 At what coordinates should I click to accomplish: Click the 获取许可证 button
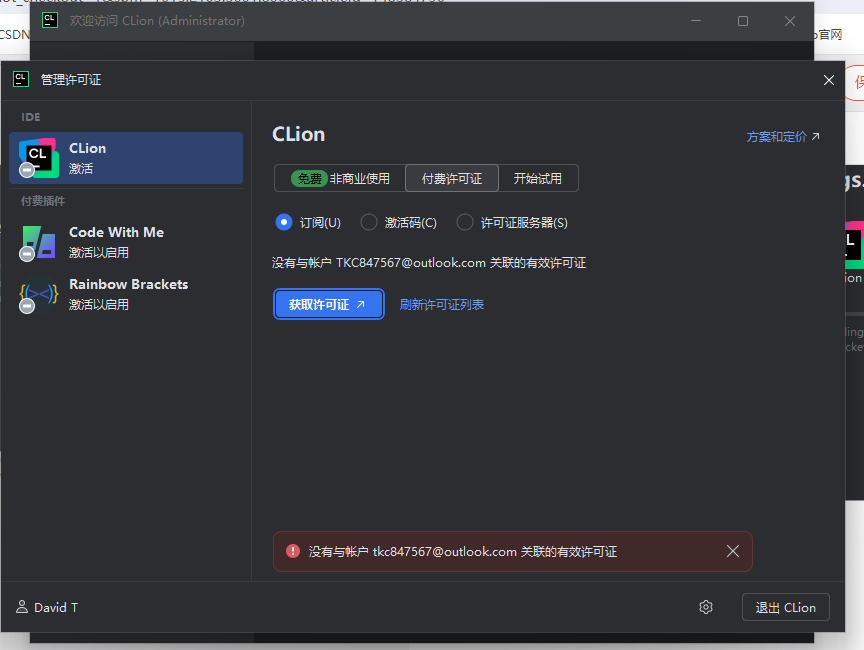pos(328,304)
